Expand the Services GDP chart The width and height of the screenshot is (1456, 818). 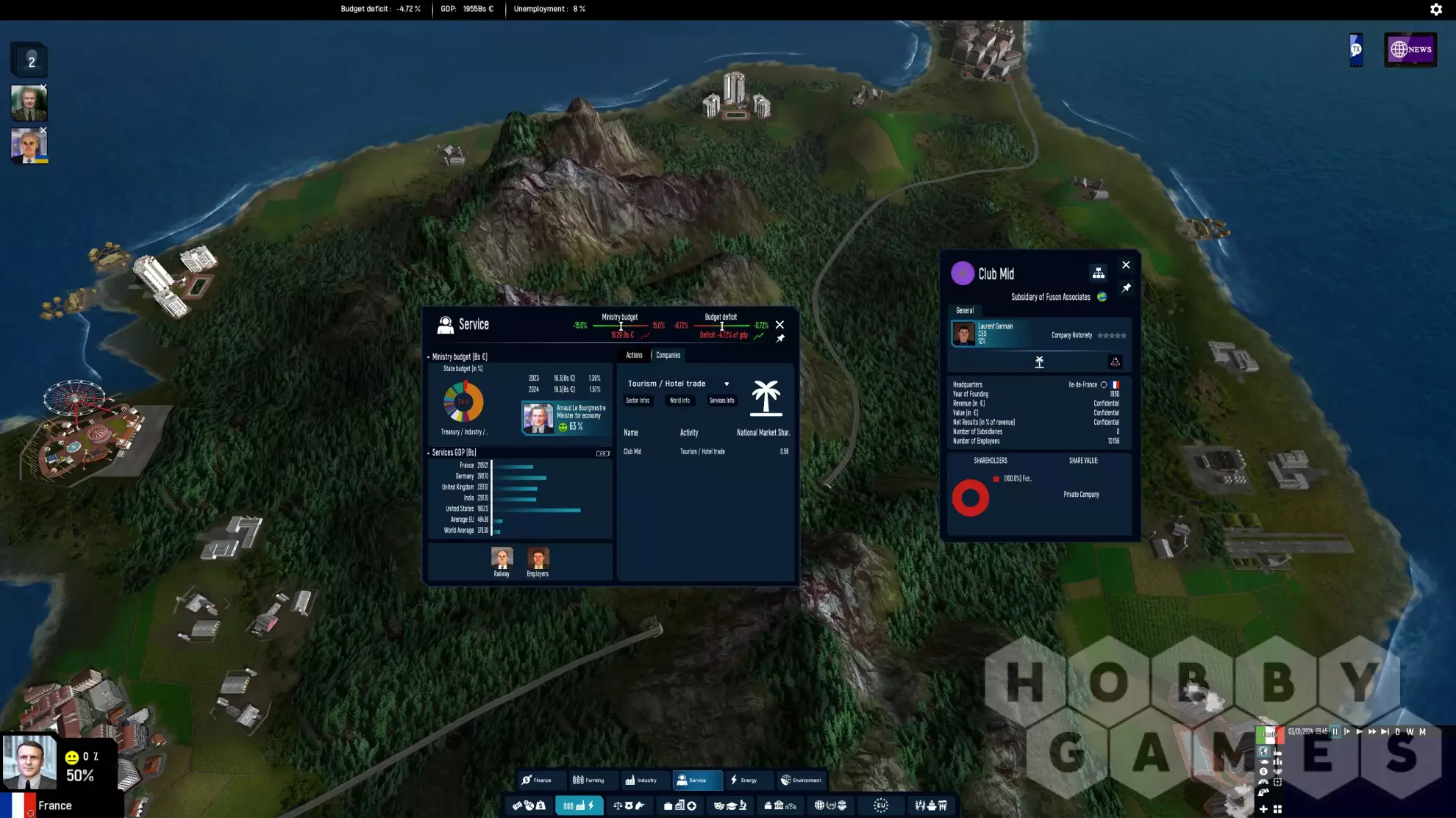click(x=602, y=453)
